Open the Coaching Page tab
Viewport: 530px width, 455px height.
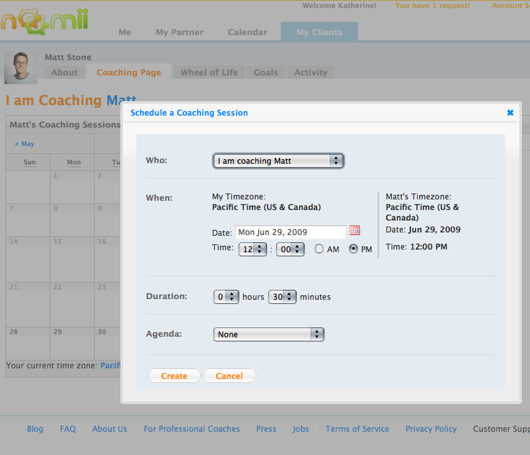129,72
